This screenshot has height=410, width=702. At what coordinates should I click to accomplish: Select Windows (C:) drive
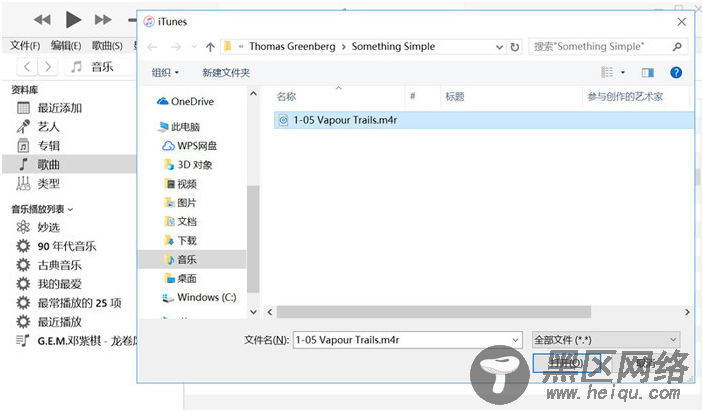pos(199,297)
